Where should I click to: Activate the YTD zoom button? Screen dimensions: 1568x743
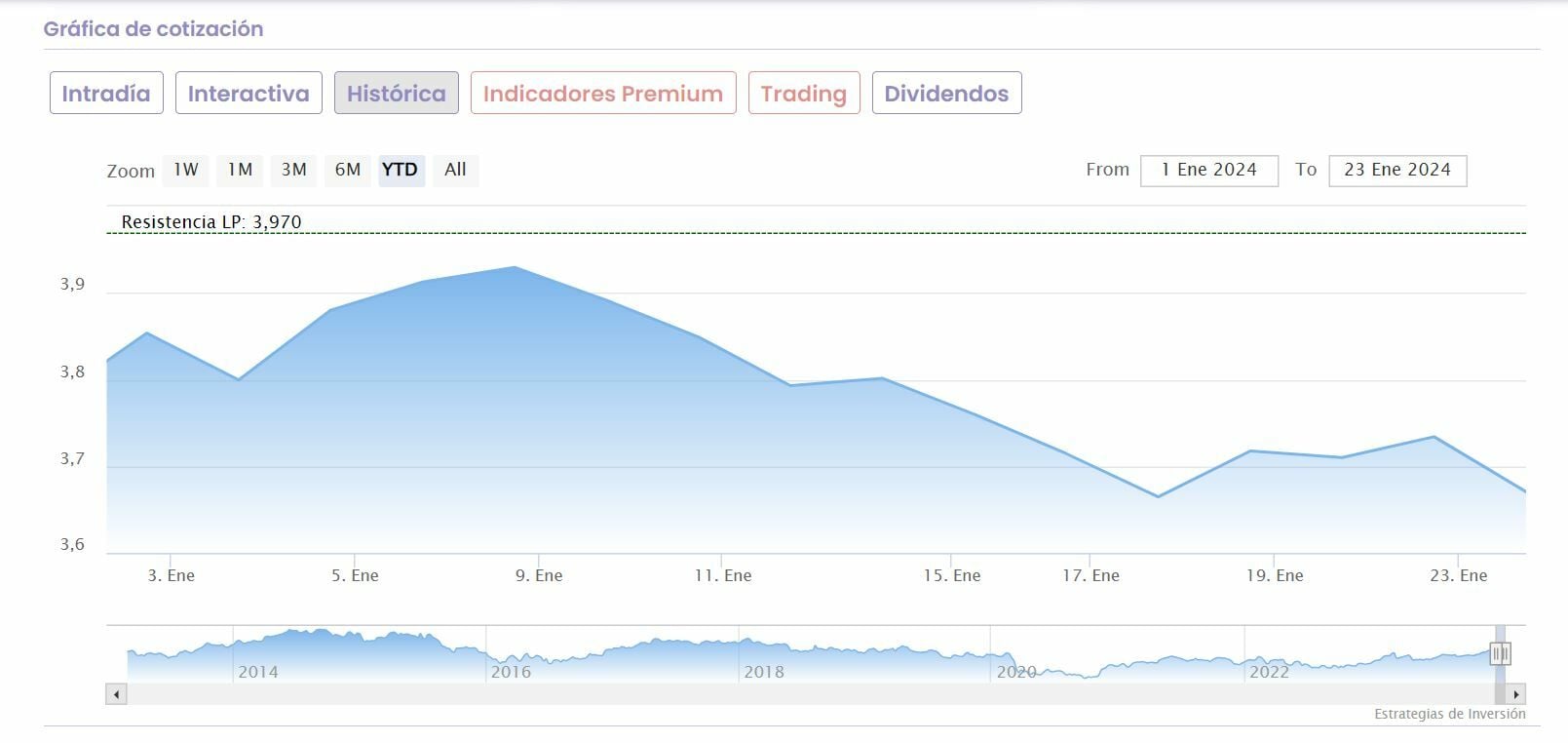[x=401, y=170]
